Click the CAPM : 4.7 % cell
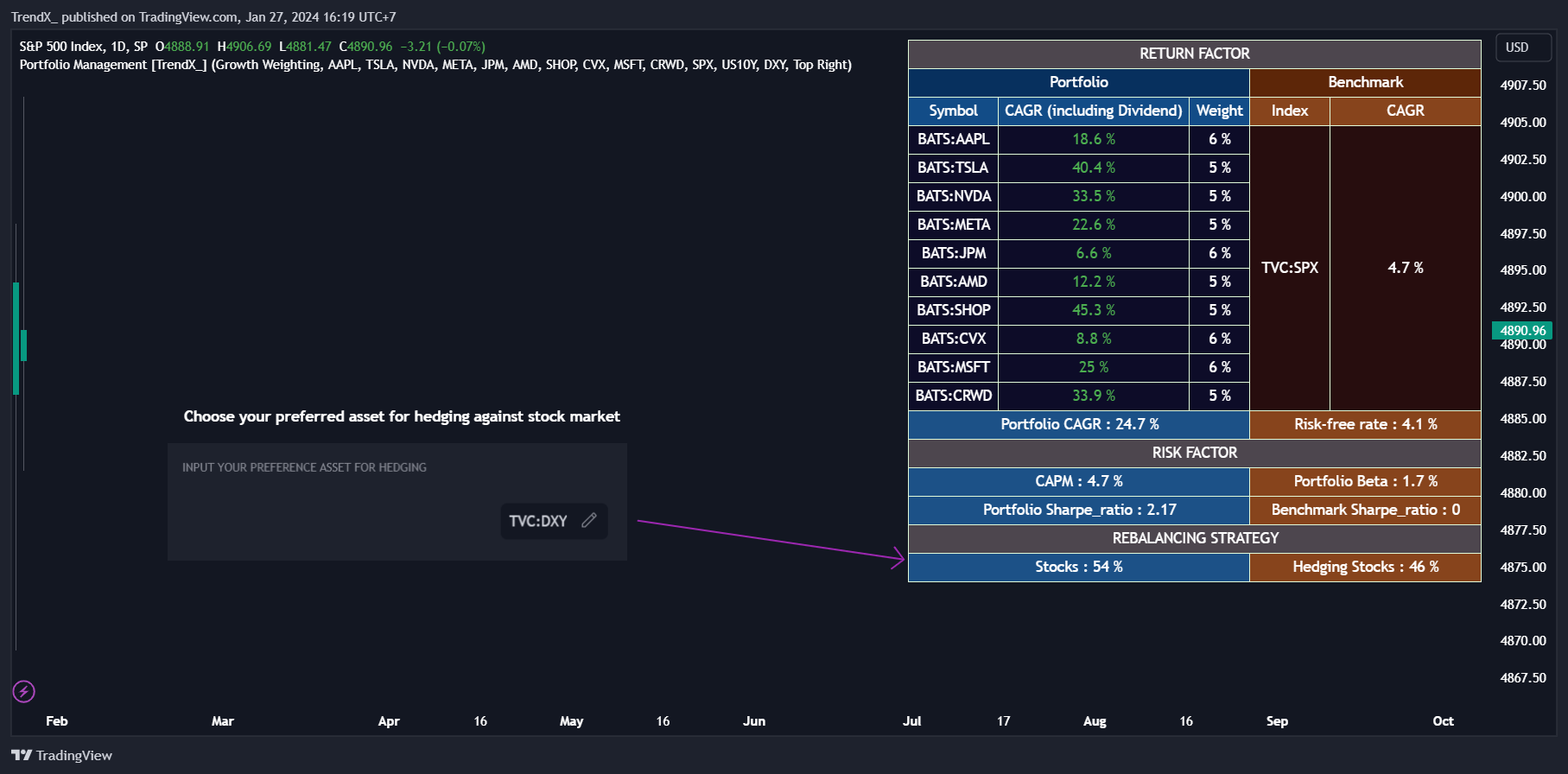 (x=1079, y=481)
